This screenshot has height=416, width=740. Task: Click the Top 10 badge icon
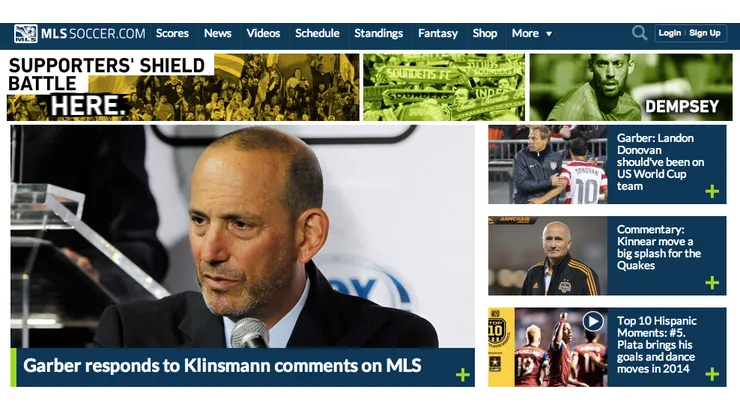point(496,331)
